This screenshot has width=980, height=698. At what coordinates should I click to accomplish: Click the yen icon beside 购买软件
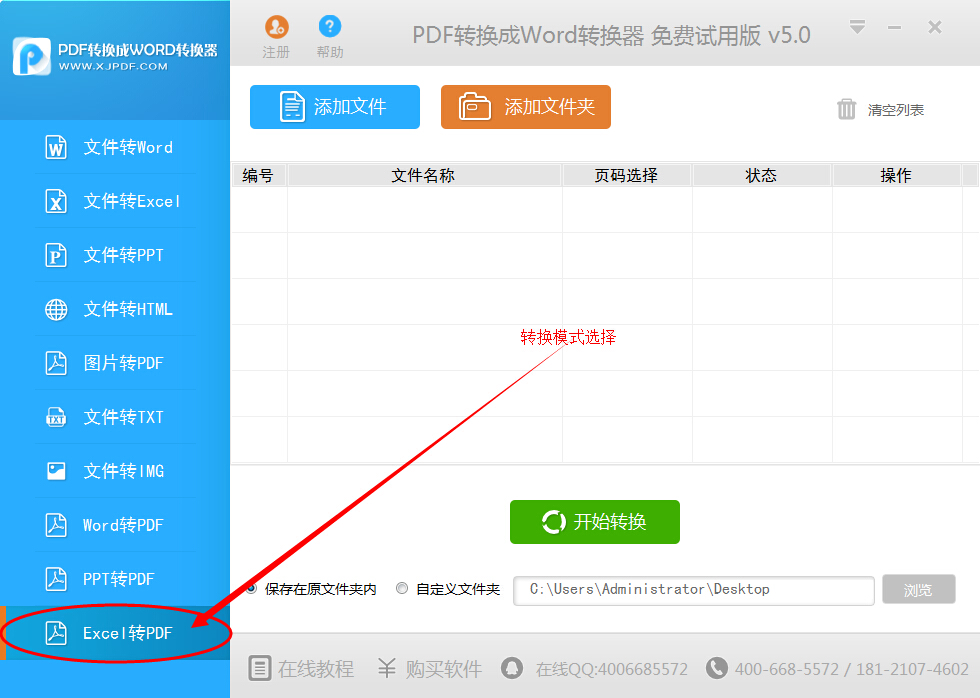click(387, 668)
